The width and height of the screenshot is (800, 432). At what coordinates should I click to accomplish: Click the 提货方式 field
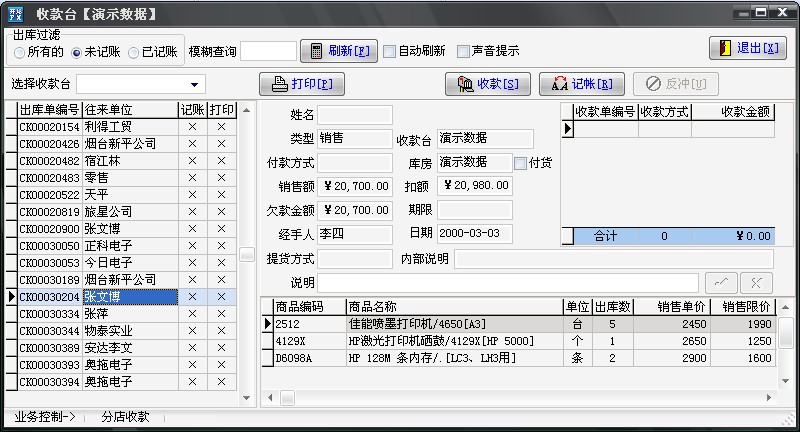[355, 259]
